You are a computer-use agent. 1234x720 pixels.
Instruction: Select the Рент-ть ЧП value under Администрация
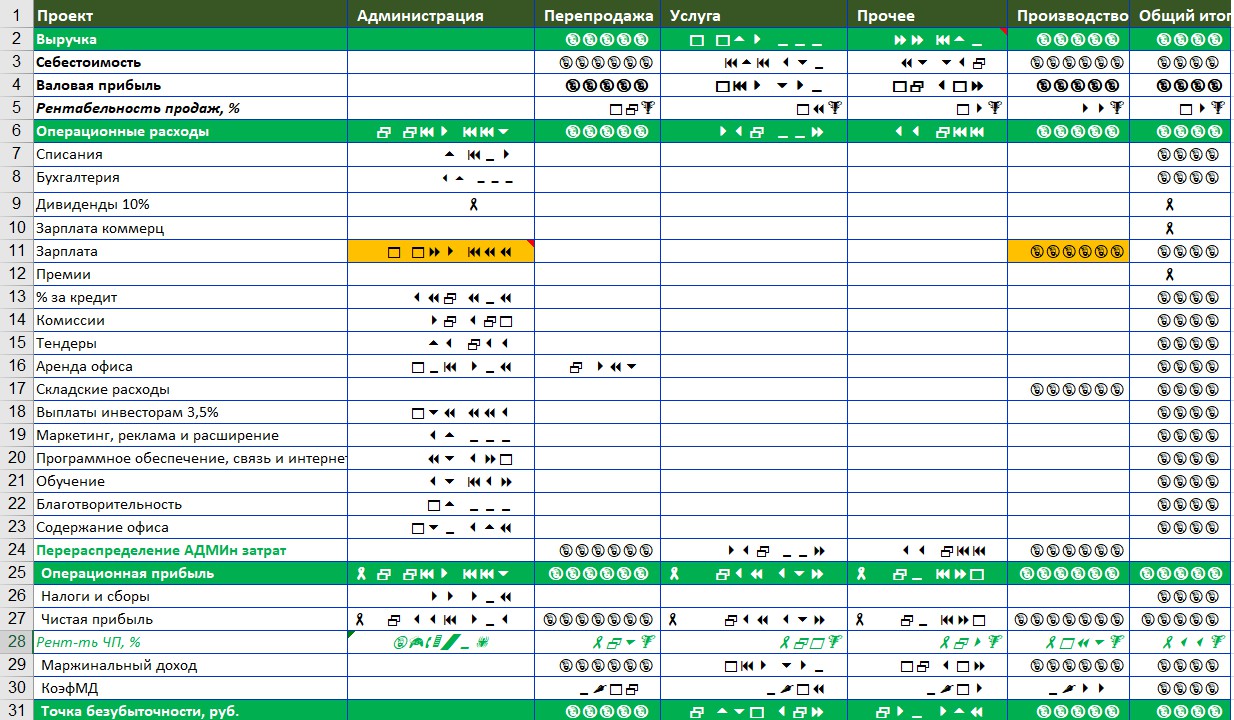(x=441, y=642)
